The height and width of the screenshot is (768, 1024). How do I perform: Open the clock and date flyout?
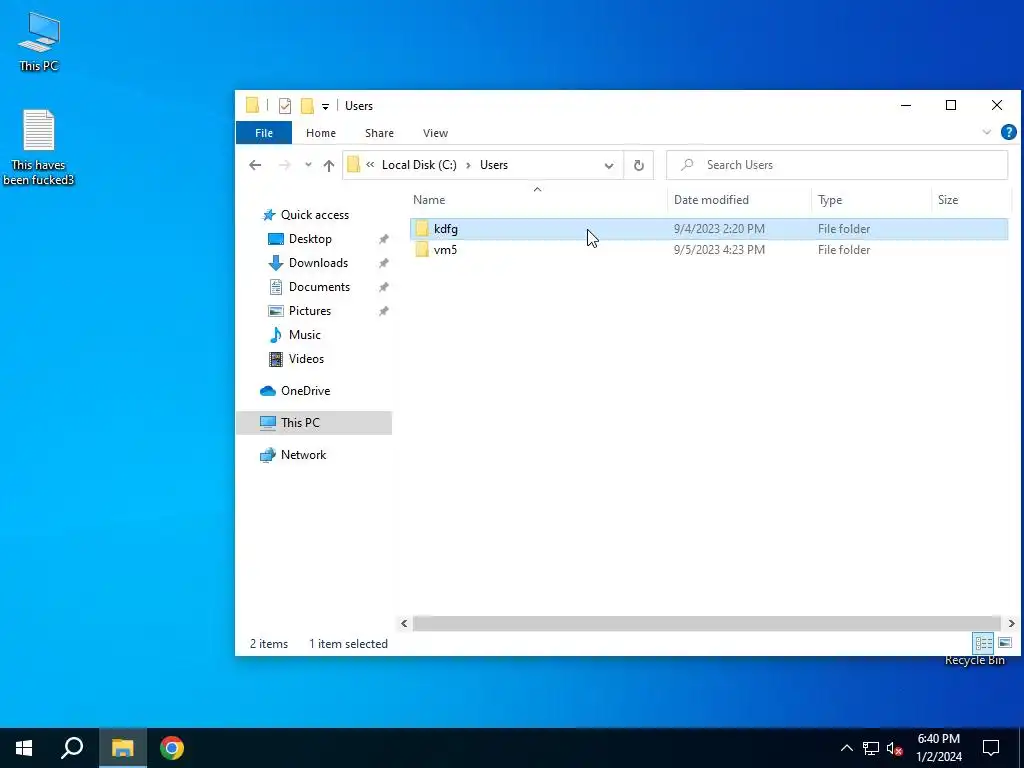(939, 748)
